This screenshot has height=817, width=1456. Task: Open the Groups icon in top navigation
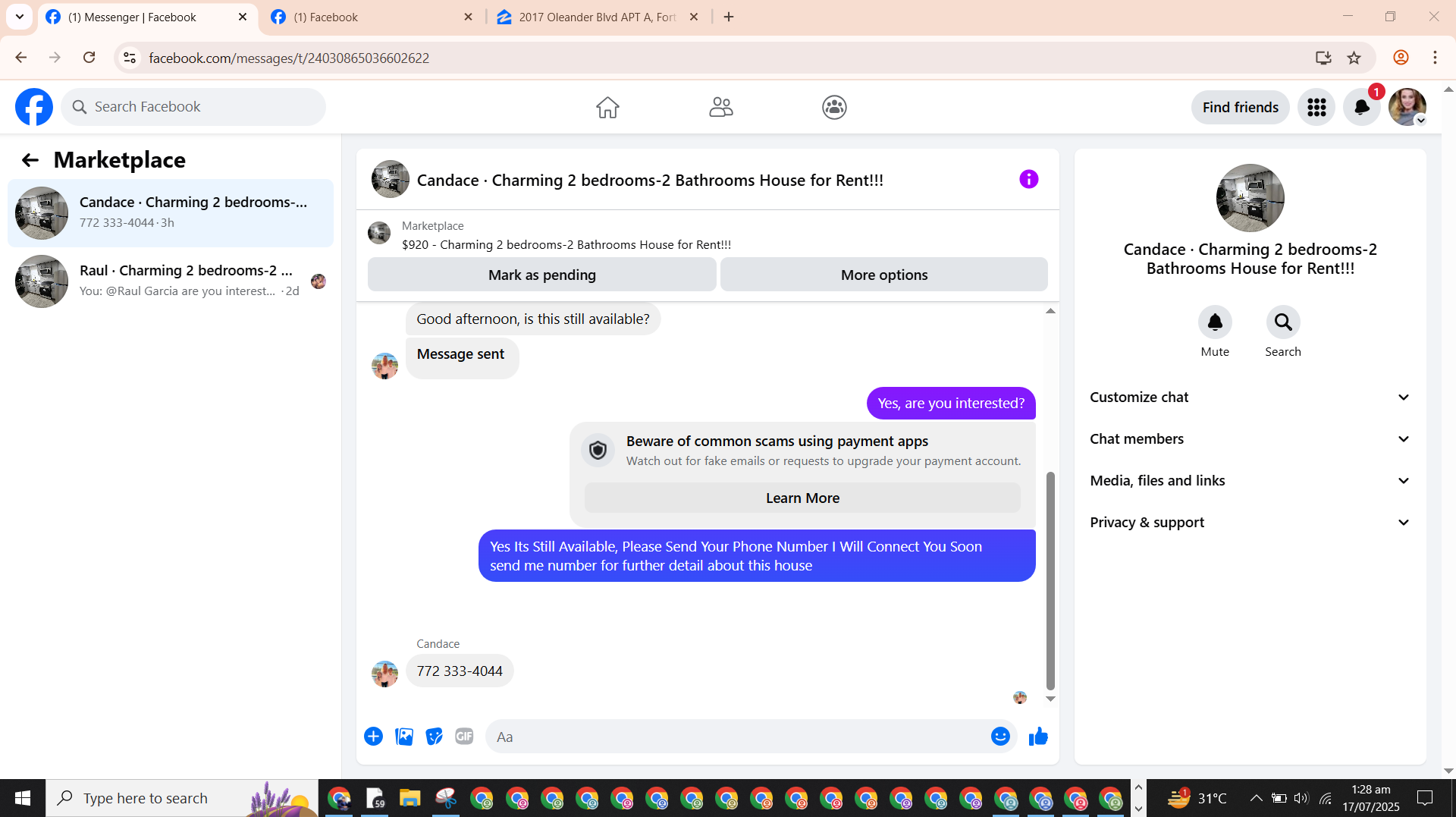834,107
